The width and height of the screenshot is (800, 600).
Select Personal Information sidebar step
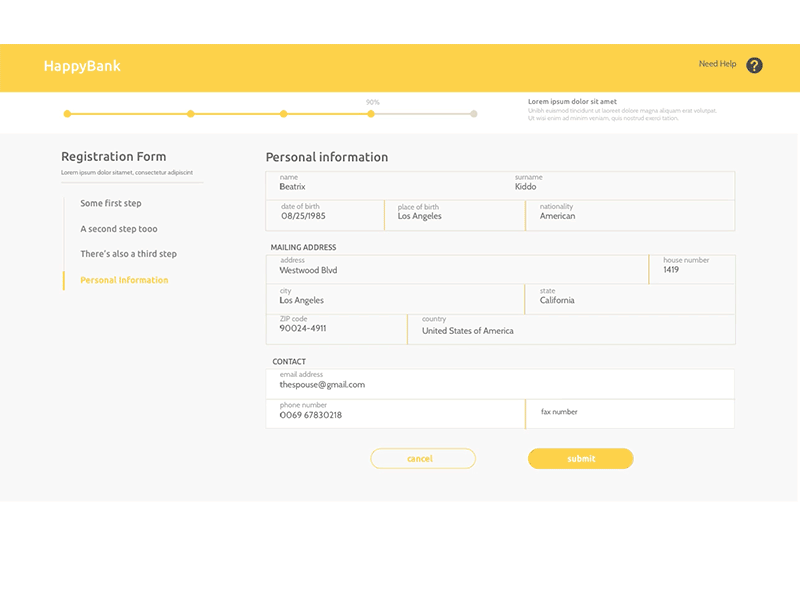coord(124,280)
